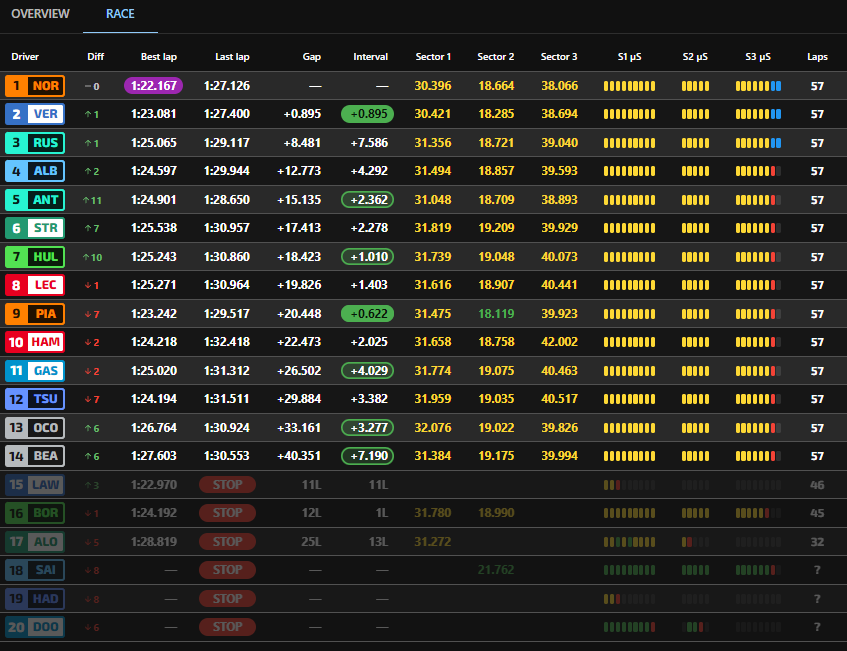This screenshot has width=847, height=651.
Task: Click the Interval column header
Action: click(x=371, y=57)
